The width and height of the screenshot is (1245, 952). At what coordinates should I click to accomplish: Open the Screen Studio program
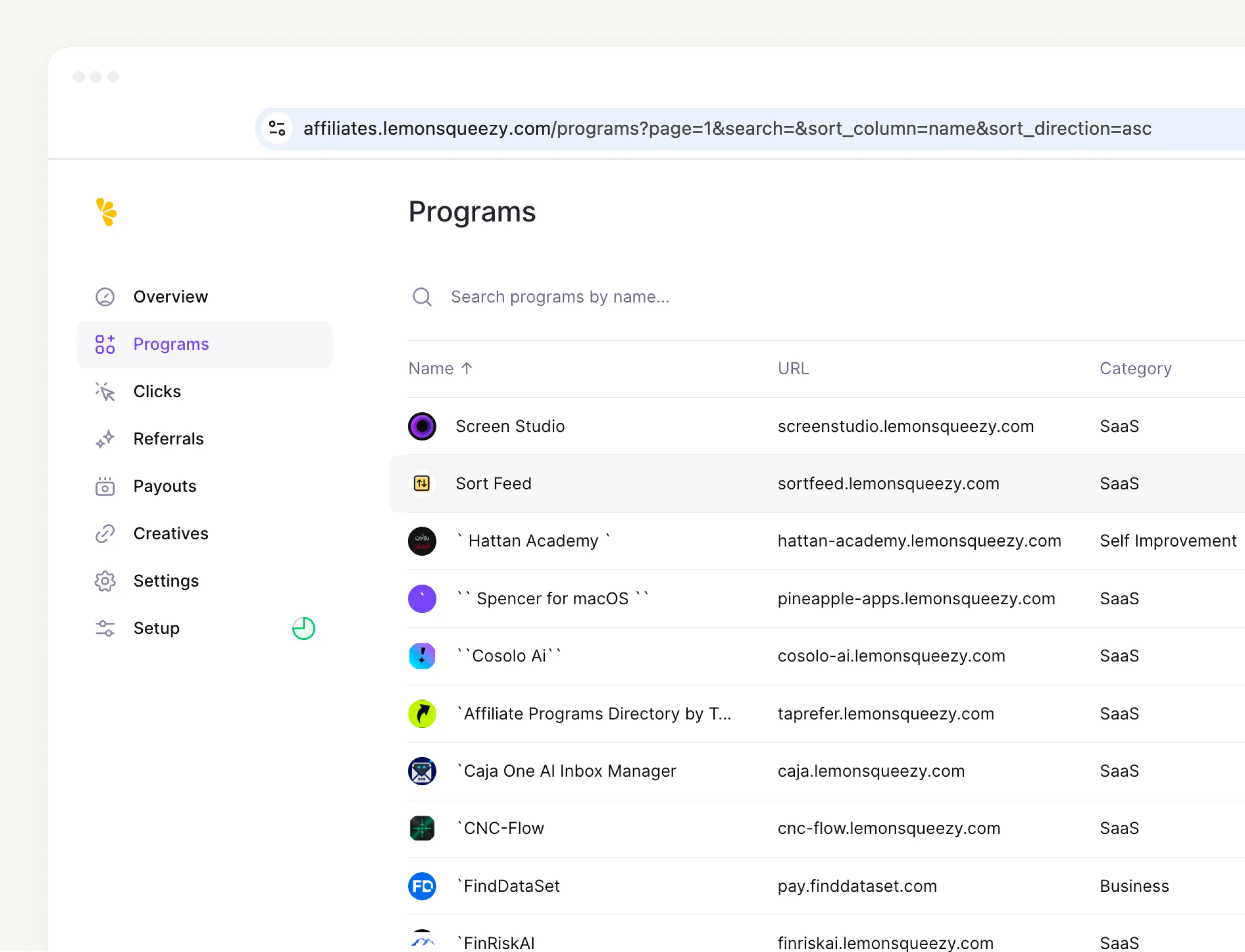click(510, 426)
